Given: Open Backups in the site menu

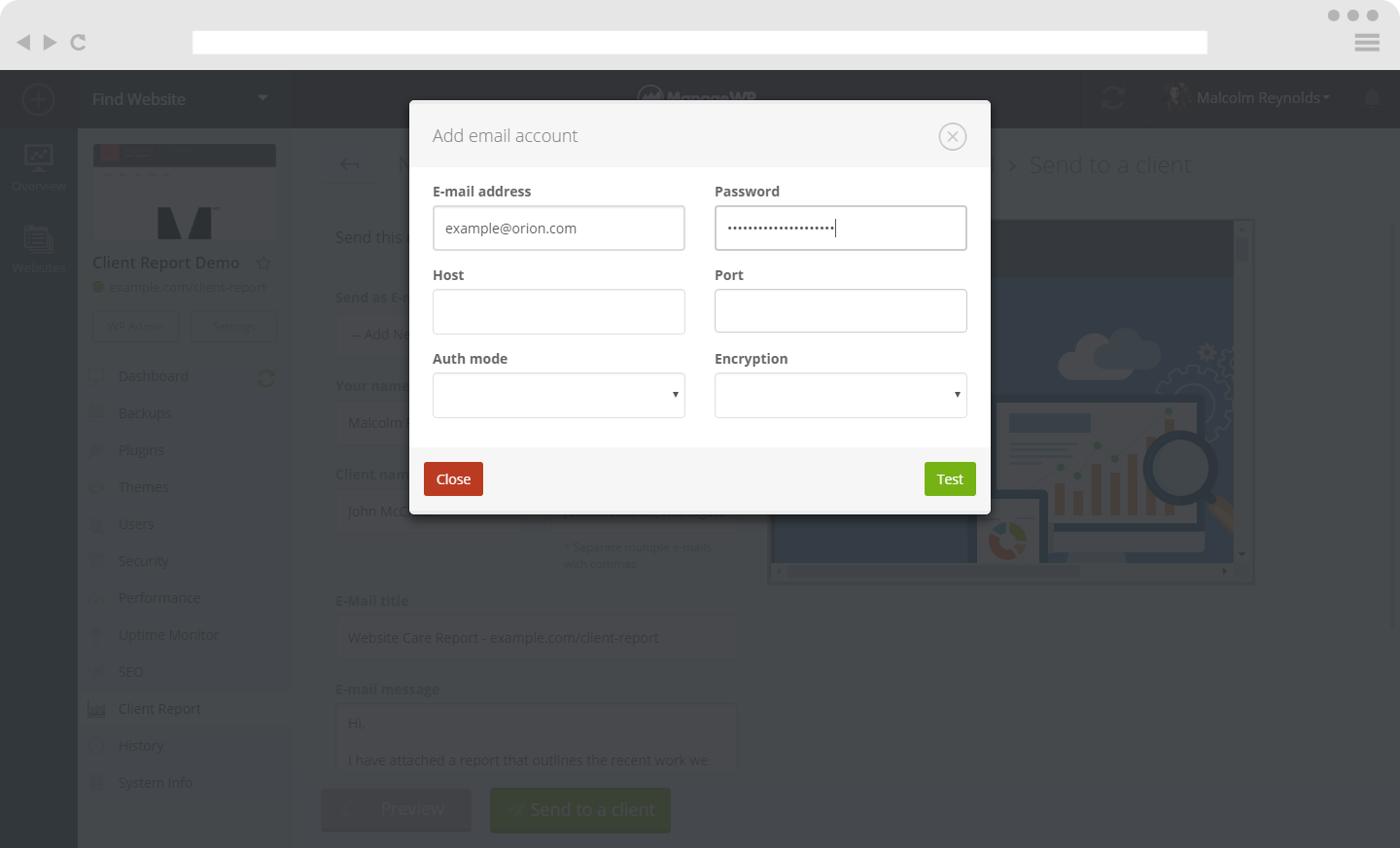Looking at the screenshot, I should coord(145,413).
